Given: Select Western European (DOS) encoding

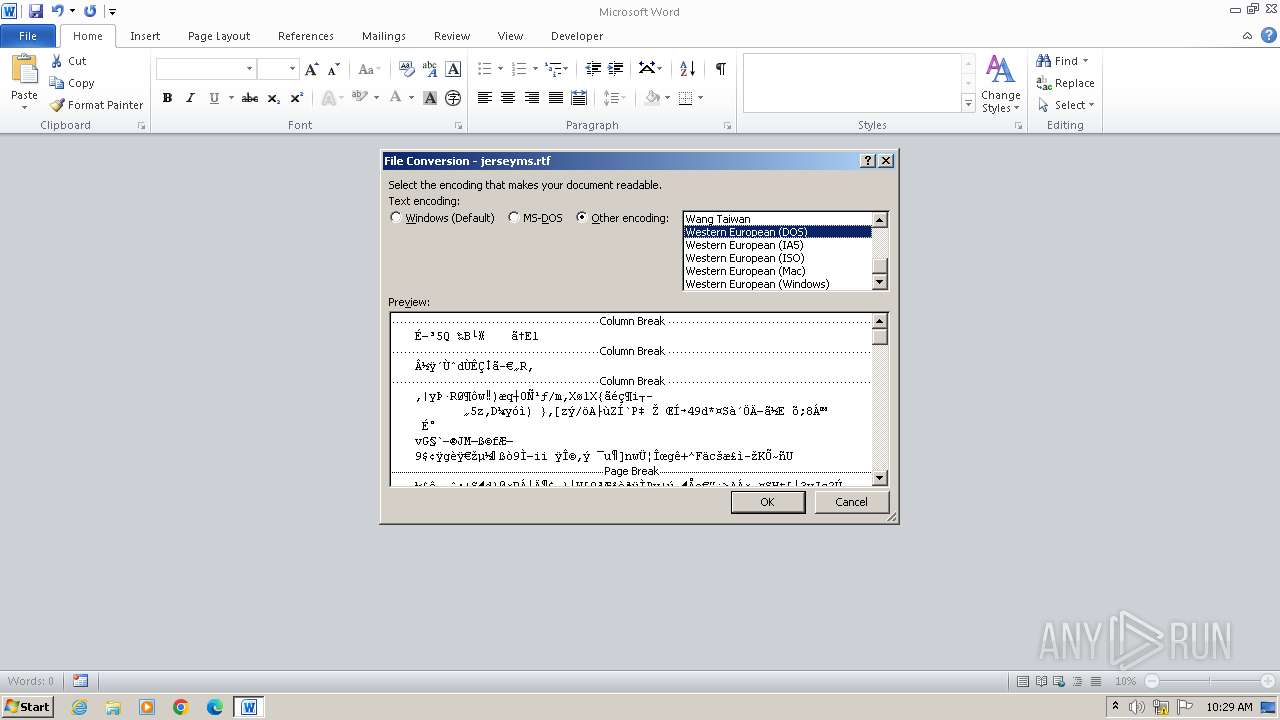Looking at the screenshot, I should [x=777, y=232].
